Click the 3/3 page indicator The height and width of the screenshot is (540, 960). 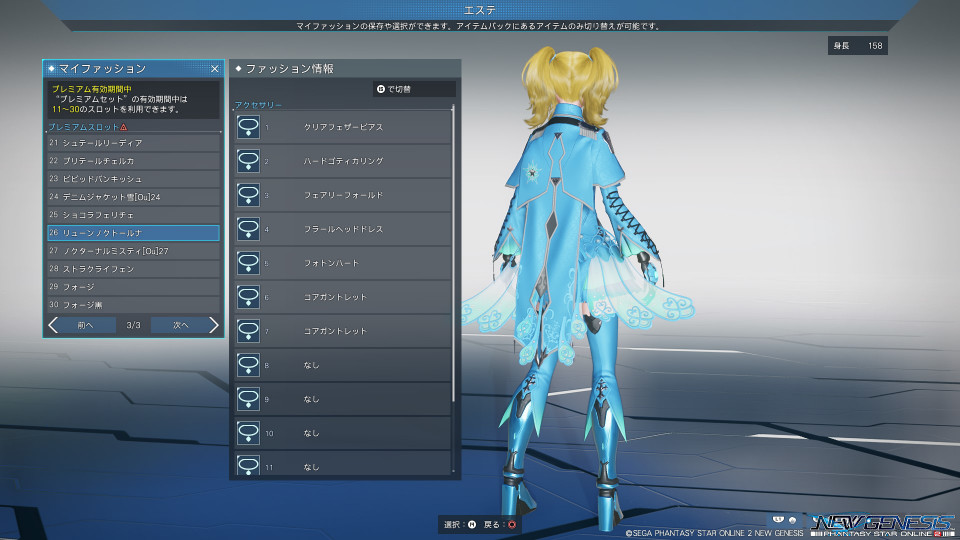[x=133, y=325]
